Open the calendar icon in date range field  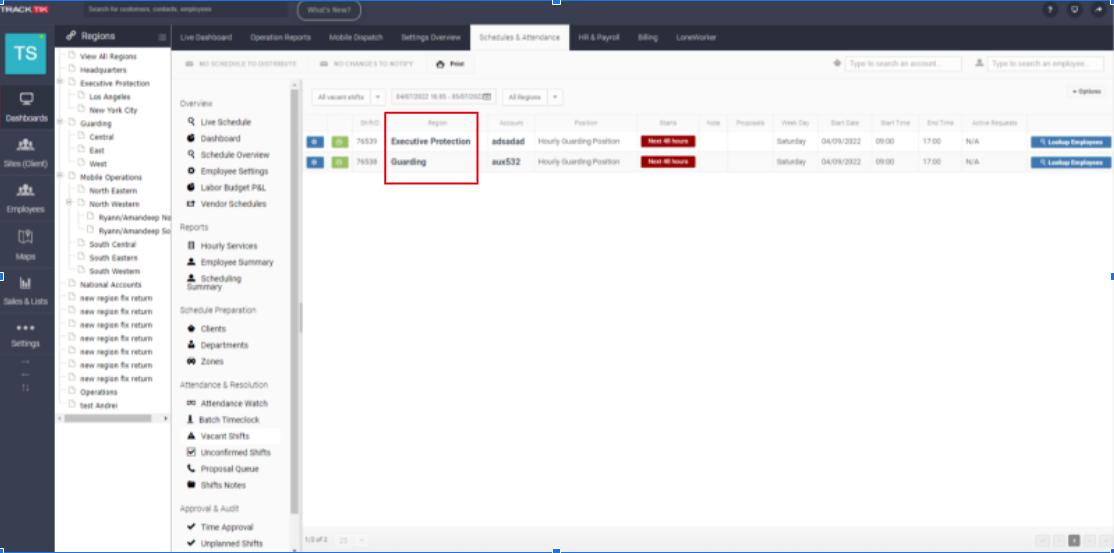[487, 97]
